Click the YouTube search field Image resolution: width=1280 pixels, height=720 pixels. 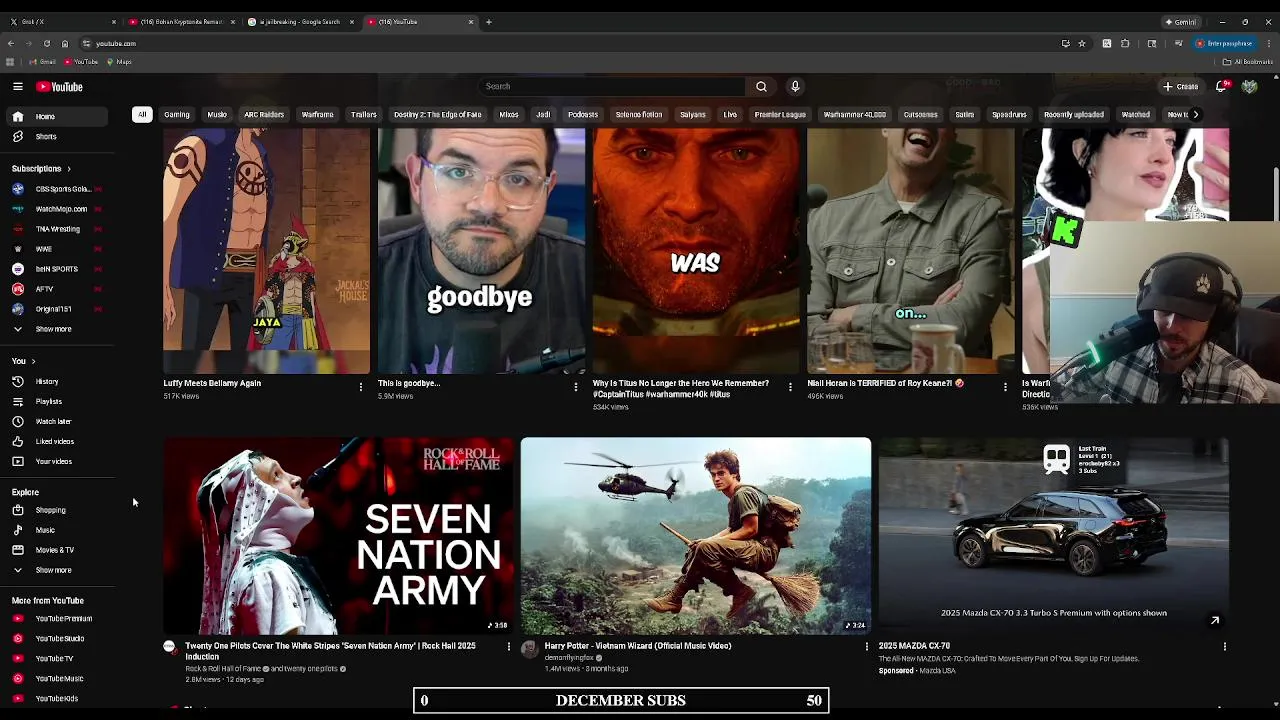tap(612, 86)
